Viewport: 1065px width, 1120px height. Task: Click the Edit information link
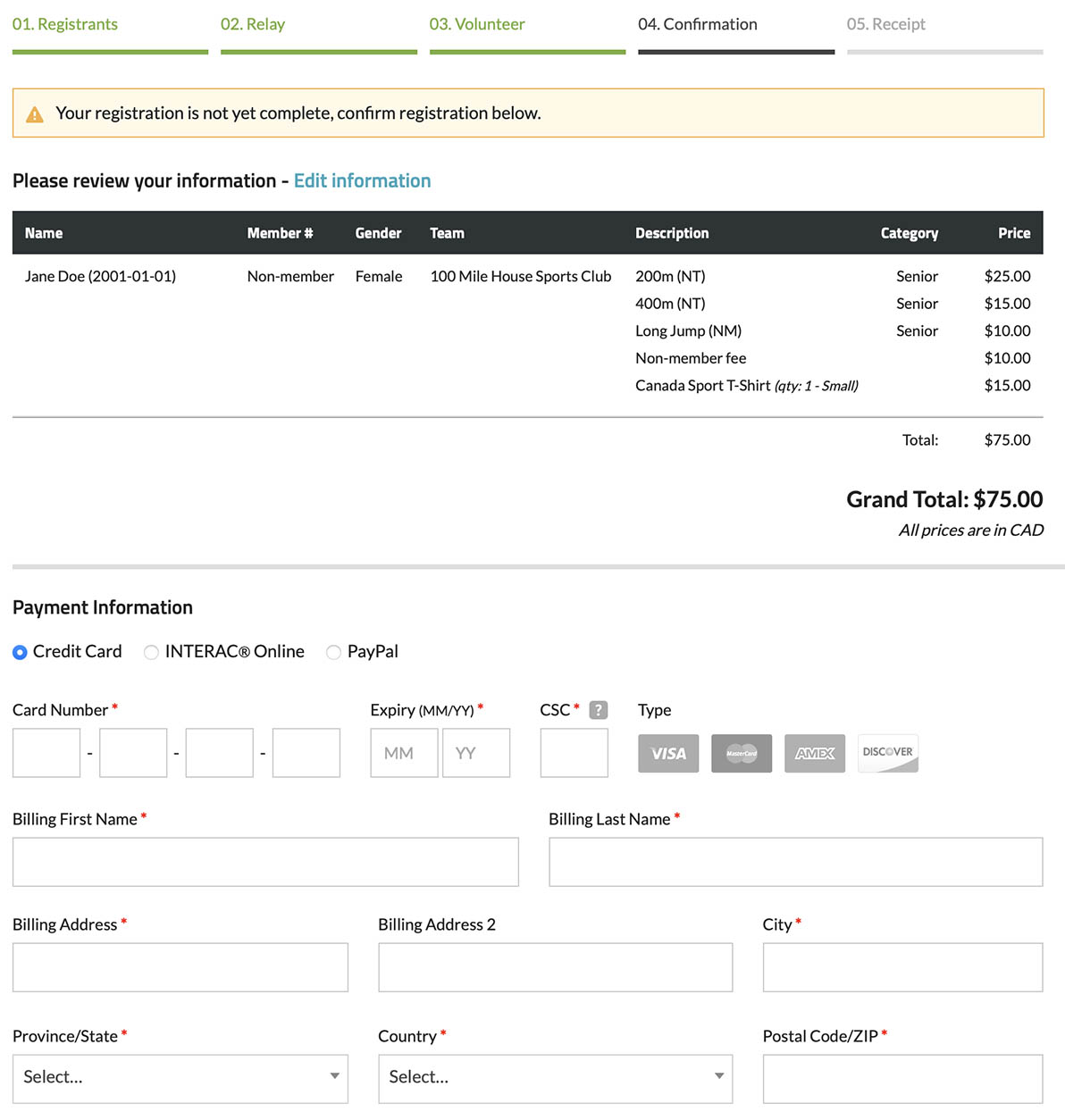tap(362, 181)
